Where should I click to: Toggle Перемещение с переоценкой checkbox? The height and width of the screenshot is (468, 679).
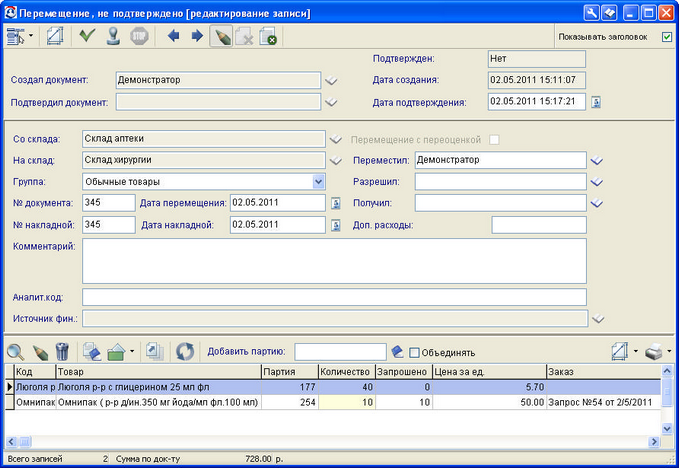[x=494, y=140]
